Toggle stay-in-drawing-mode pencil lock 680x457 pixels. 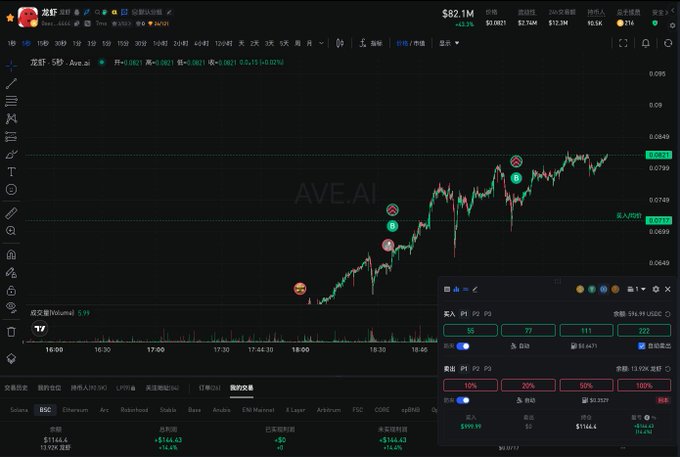tap(11, 272)
